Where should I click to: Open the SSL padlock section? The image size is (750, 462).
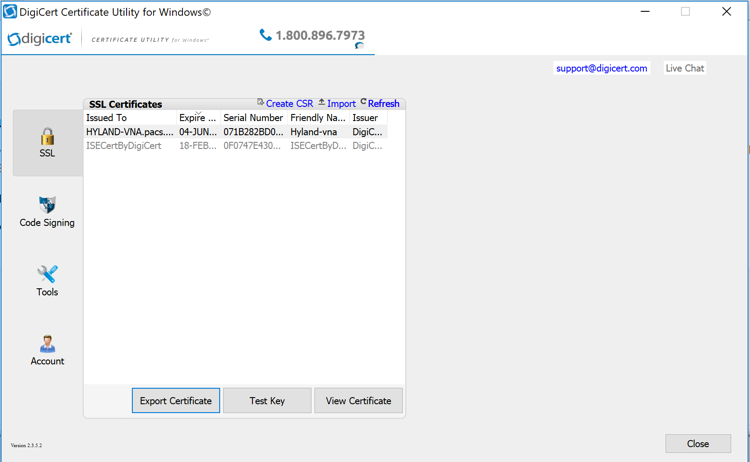(47, 142)
